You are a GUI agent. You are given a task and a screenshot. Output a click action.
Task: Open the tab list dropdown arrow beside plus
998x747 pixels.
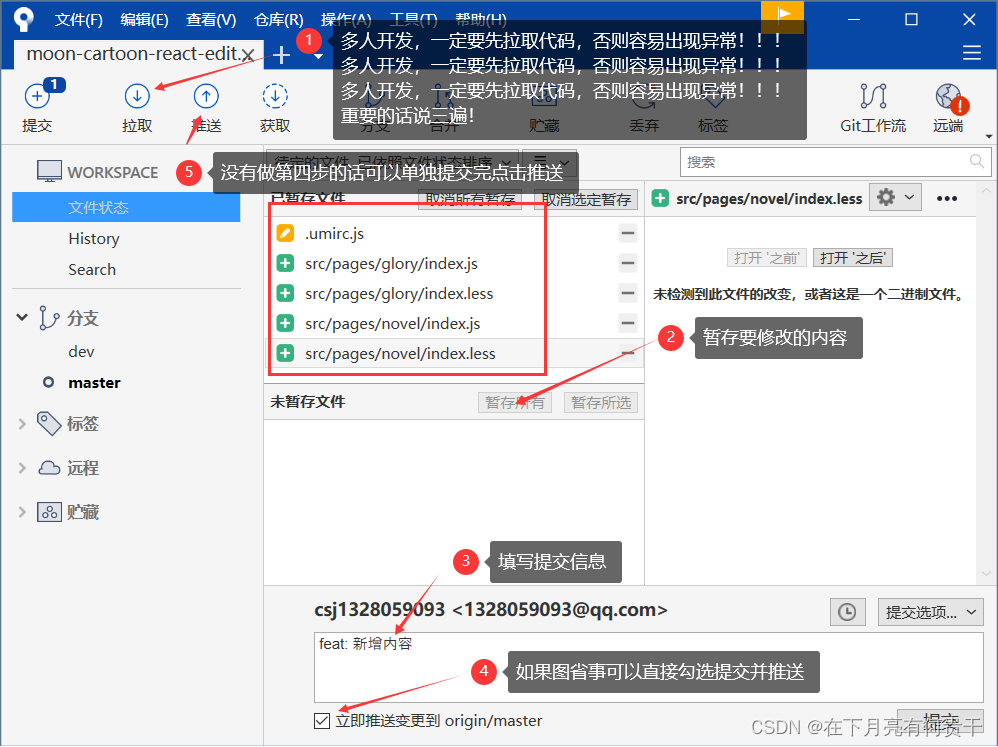click(319, 56)
